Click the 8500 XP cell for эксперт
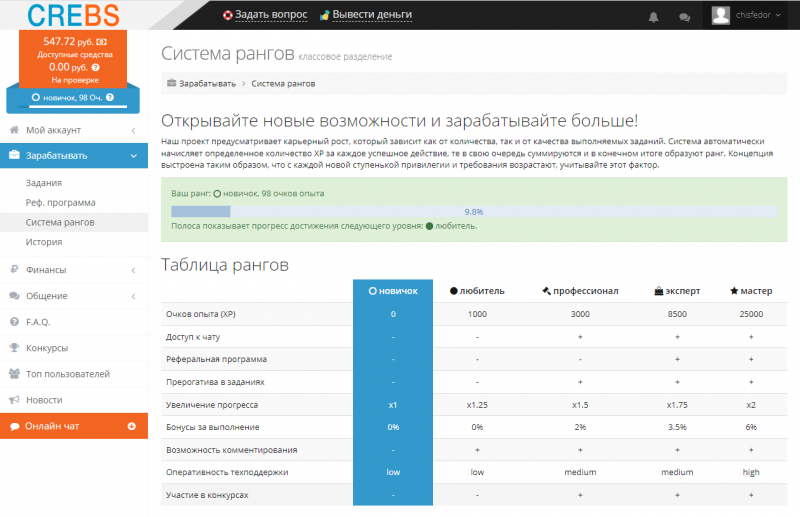The width and height of the screenshot is (800, 517). tap(677, 314)
